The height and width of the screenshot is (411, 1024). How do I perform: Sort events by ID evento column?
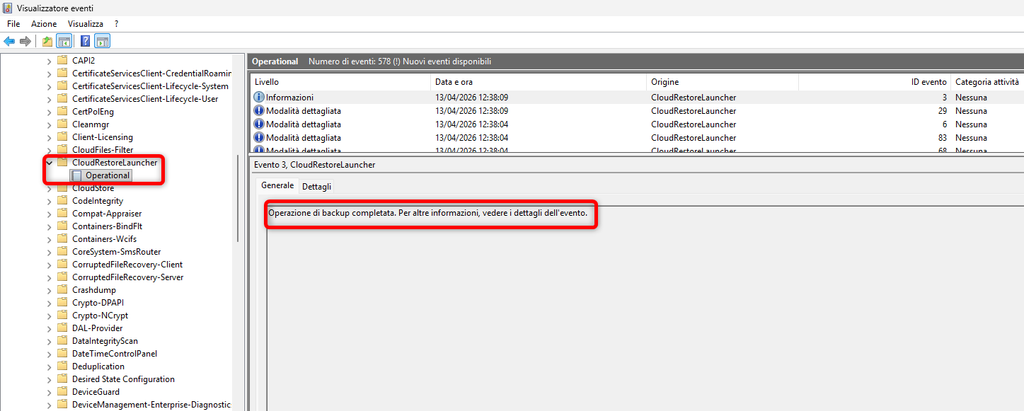point(874,82)
